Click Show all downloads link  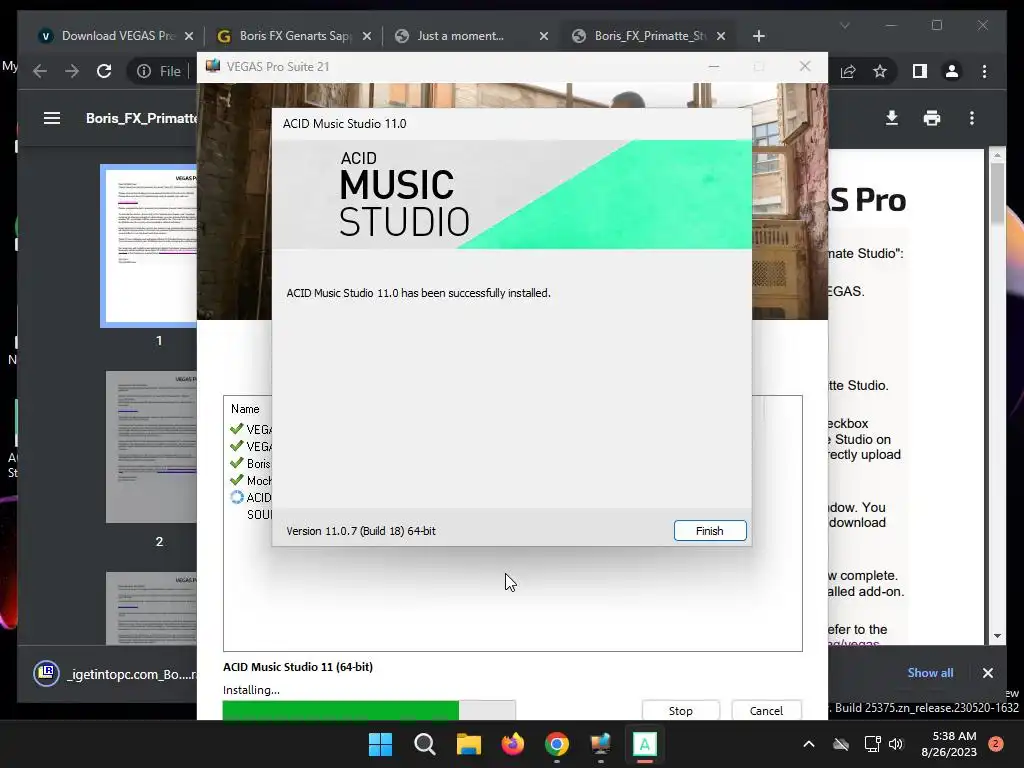click(x=930, y=673)
